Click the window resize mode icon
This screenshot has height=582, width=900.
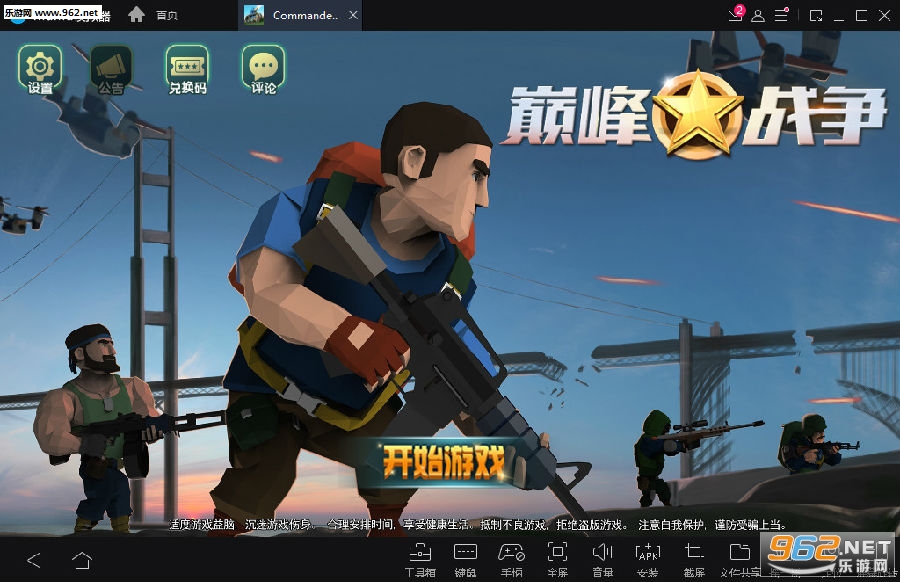[816, 15]
